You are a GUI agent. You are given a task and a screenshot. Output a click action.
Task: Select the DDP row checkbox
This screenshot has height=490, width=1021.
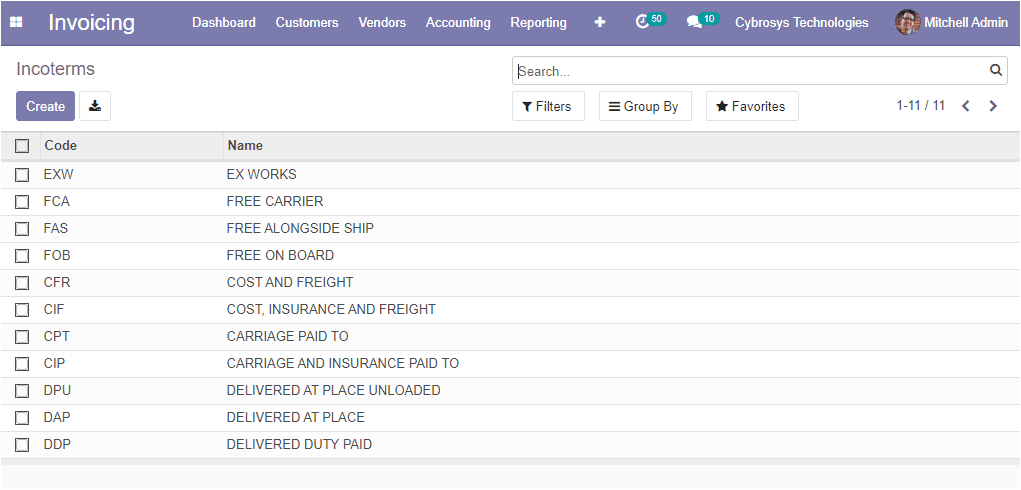point(22,445)
